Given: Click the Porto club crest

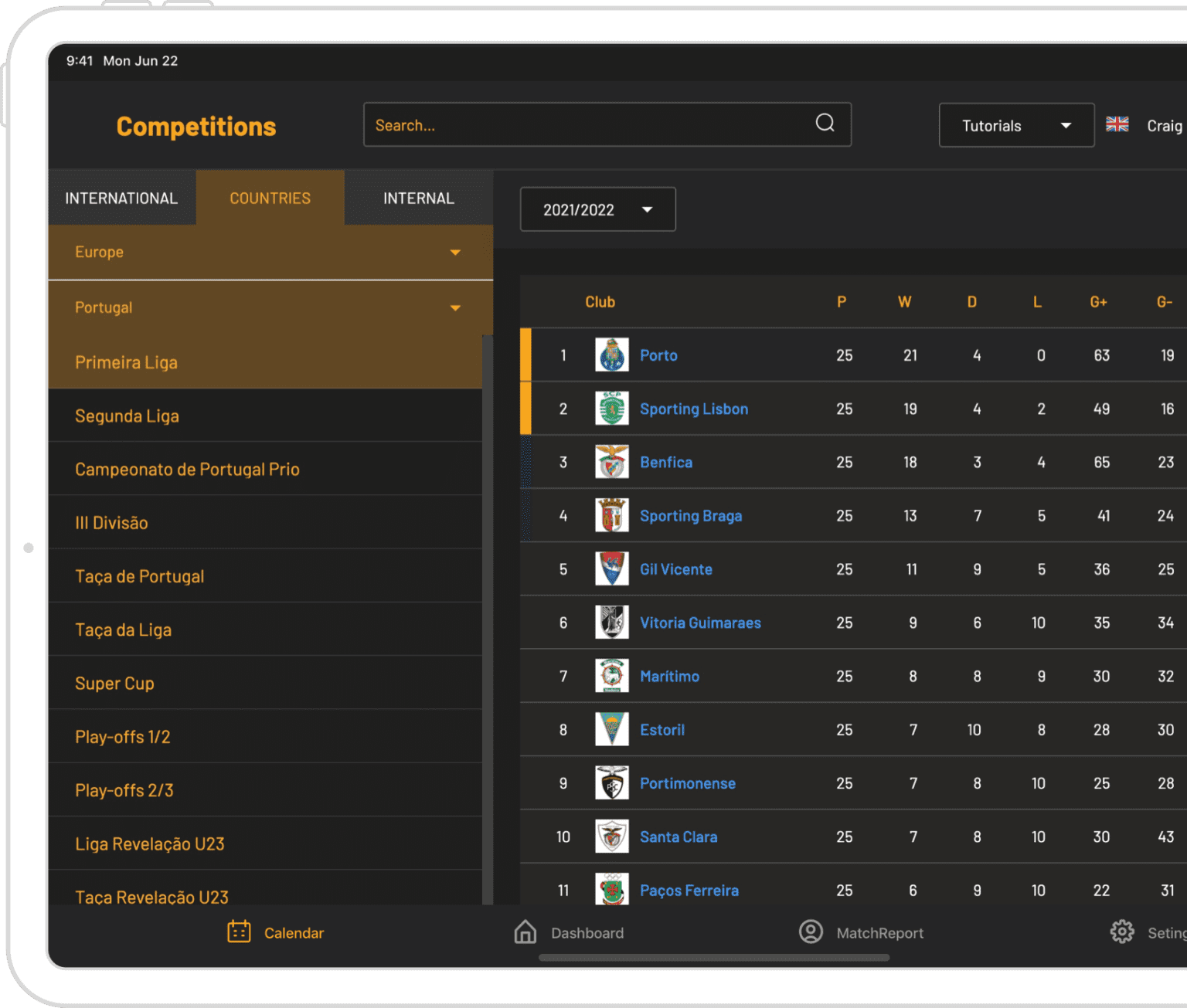Looking at the screenshot, I should [x=612, y=355].
